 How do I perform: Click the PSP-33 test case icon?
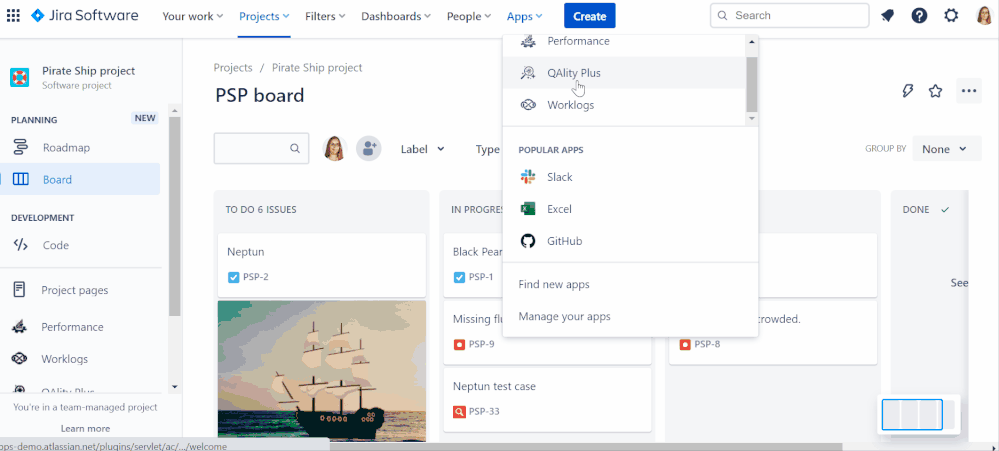tap(459, 412)
